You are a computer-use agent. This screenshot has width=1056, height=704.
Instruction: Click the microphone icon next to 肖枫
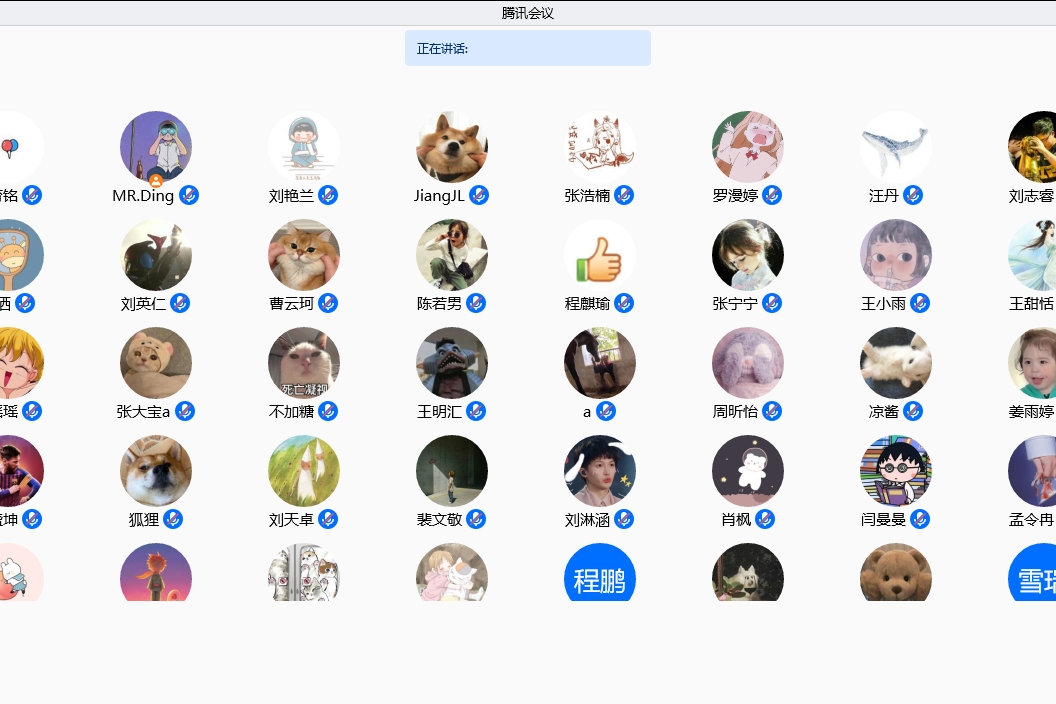(x=765, y=519)
